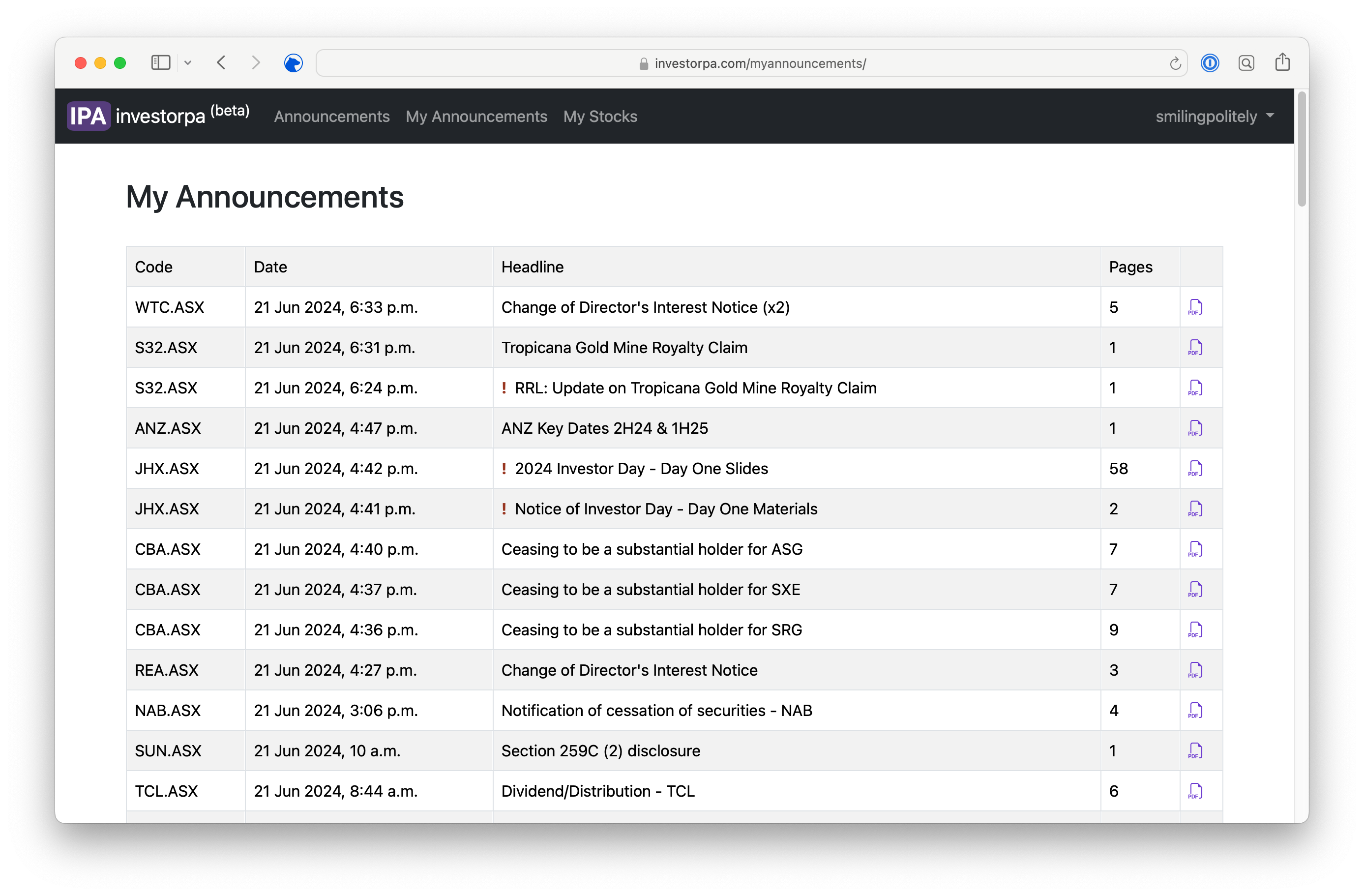Expand the smilingpolitely user dropdown
This screenshot has height=896, width=1364.
(1215, 117)
